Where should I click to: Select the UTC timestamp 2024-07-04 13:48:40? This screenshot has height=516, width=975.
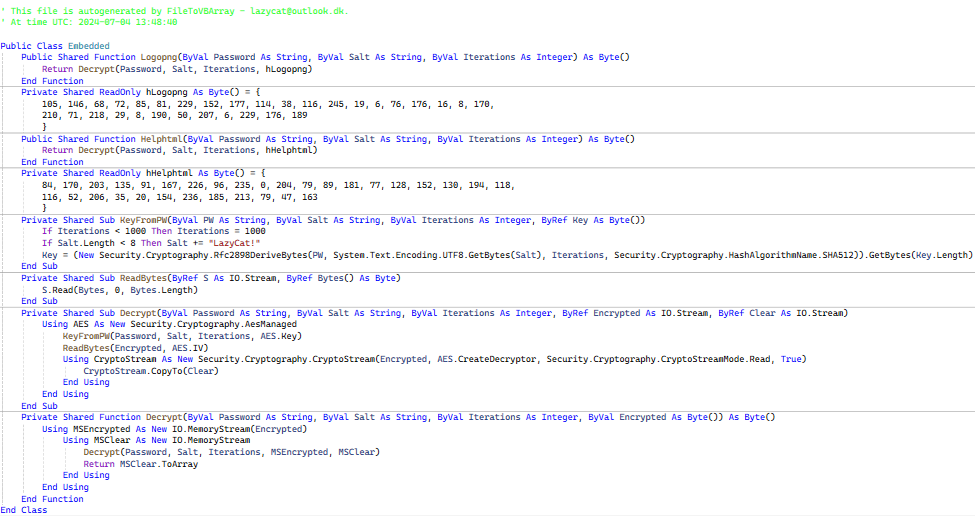[x=127, y=22]
